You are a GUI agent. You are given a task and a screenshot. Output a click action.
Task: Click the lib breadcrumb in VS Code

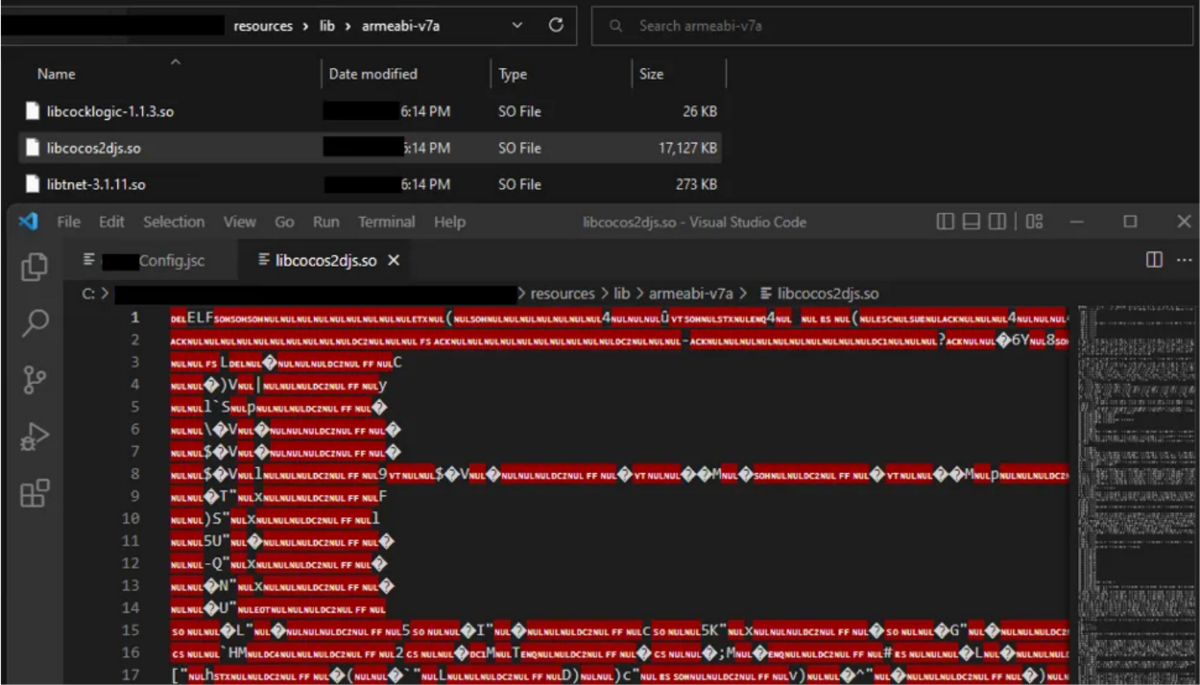[x=622, y=294]
